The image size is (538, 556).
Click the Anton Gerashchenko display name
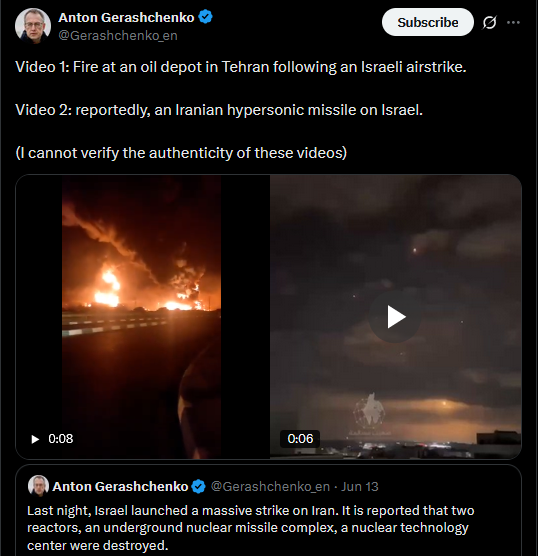coord(126,17)
